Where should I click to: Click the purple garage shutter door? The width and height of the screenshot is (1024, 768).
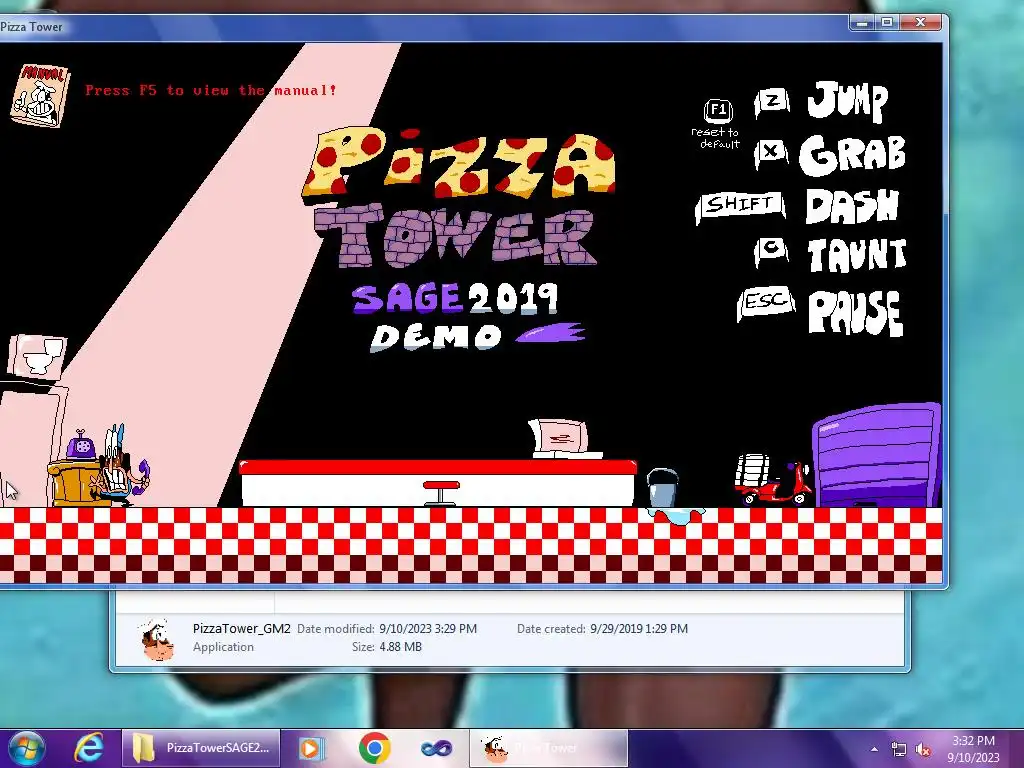876,455
